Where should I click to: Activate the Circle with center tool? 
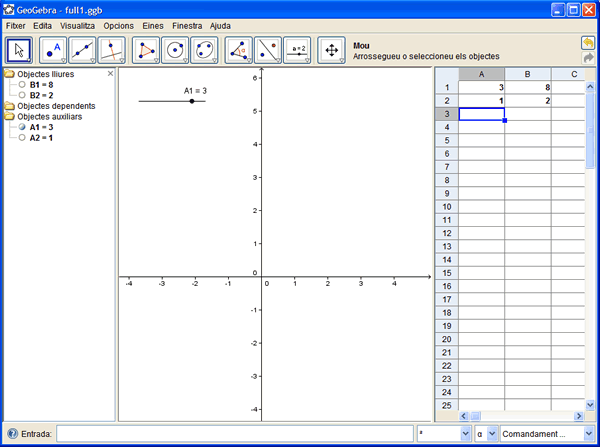tap(176, 50)
